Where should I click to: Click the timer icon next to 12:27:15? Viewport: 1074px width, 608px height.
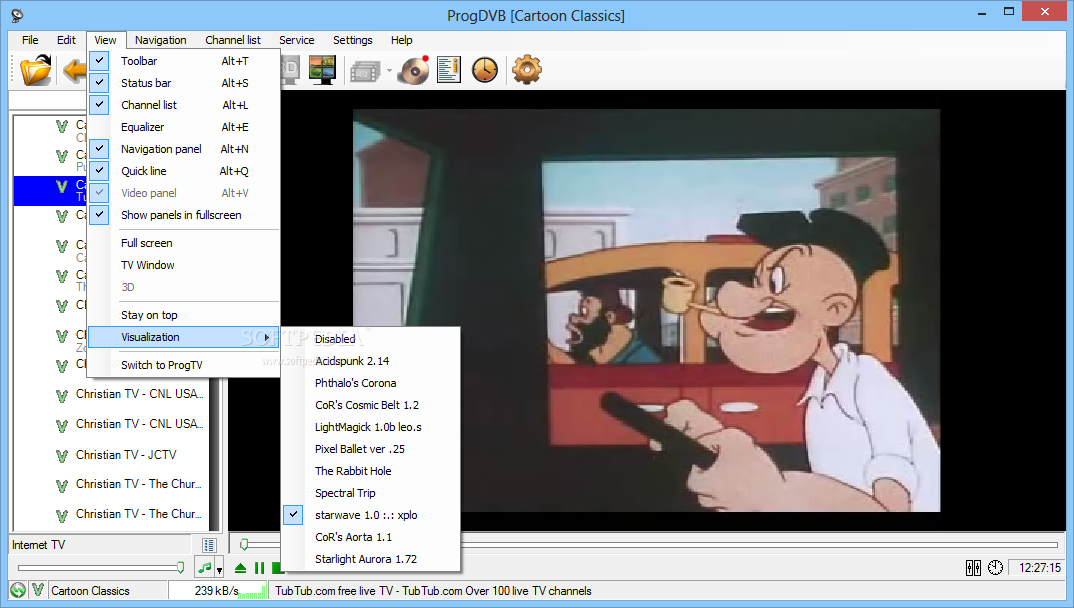(995, 568)
